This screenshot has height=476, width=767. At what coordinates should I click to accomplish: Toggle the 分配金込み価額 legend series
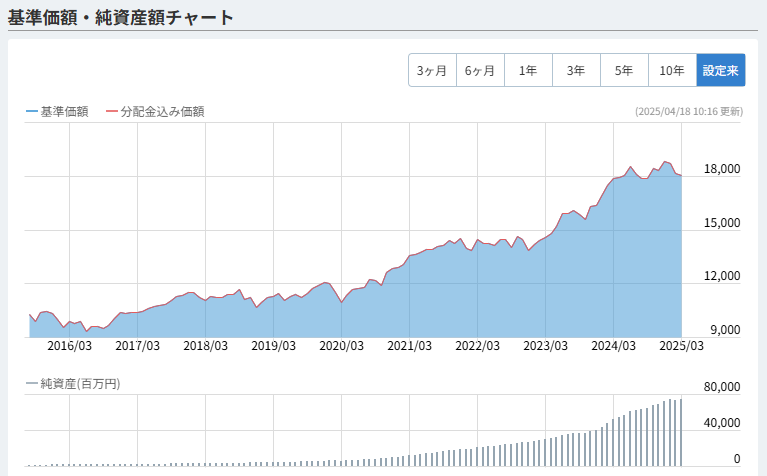[x=155, y=112]
